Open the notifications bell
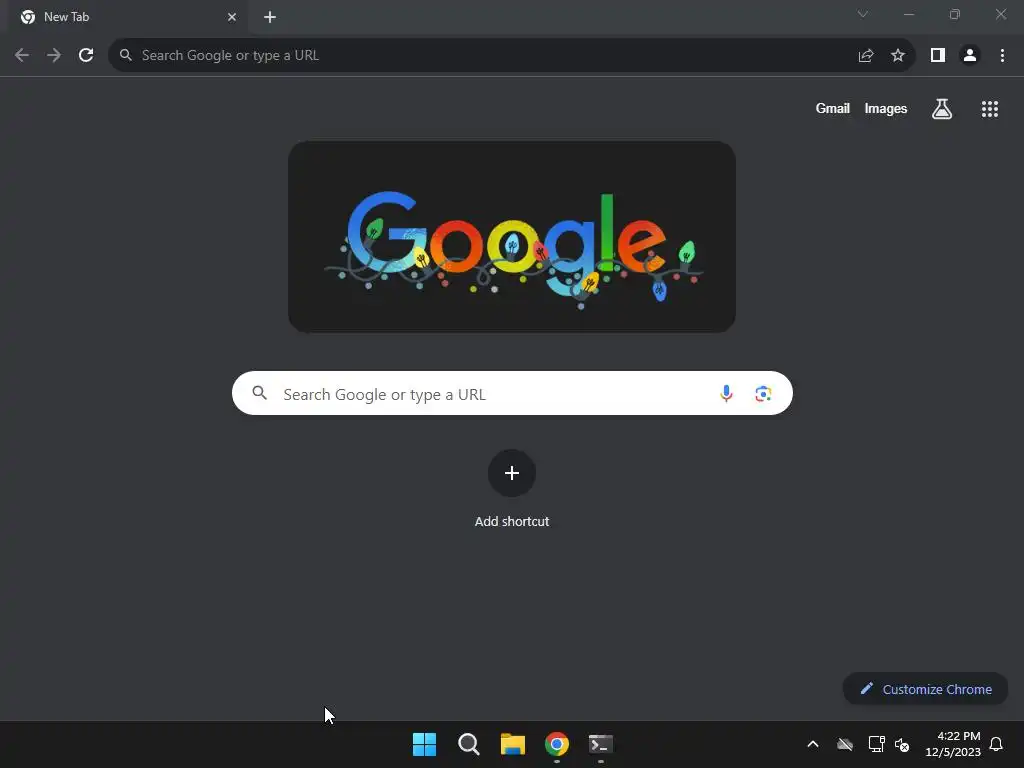Viewport: 1024px width, 768px height. 997,744
